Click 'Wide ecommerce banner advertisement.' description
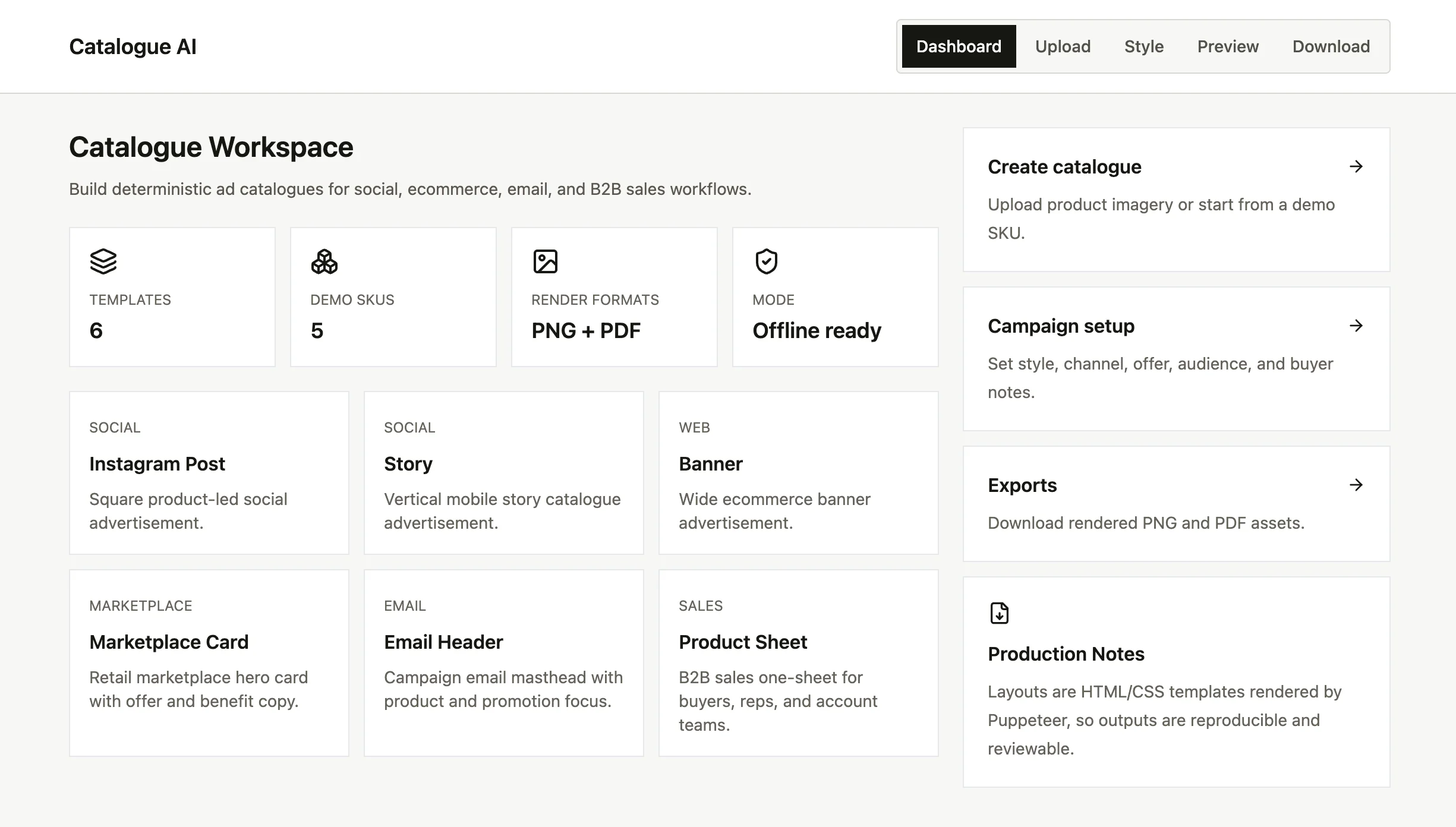This screenshot has height=827, width=1456. click(x=774, y=511)
